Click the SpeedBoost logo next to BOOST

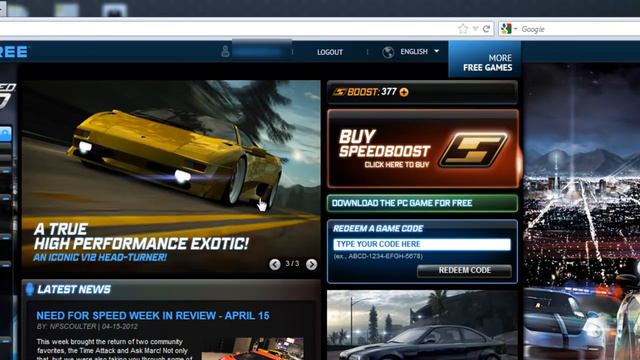click(339, 92)
